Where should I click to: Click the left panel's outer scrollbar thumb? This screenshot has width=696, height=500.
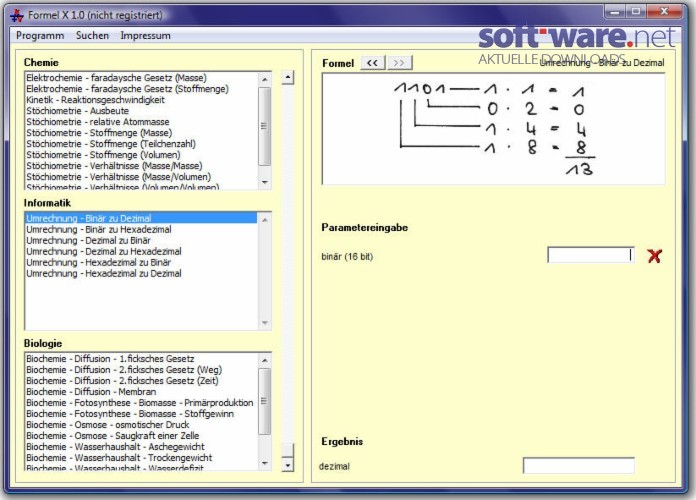288,450
